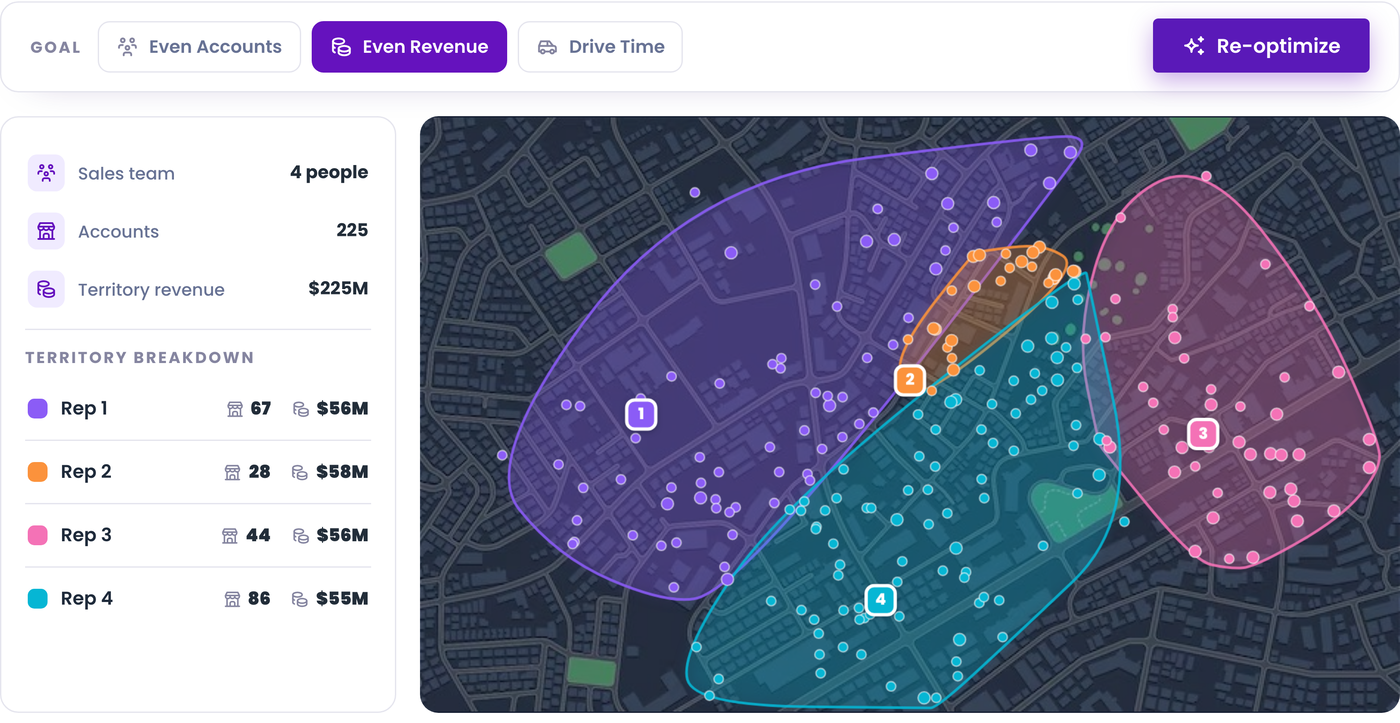Click the purple Rep 1 color swatch
Image resolution: width=1400 pixels, height=723 pixels.
pos(38,408)
